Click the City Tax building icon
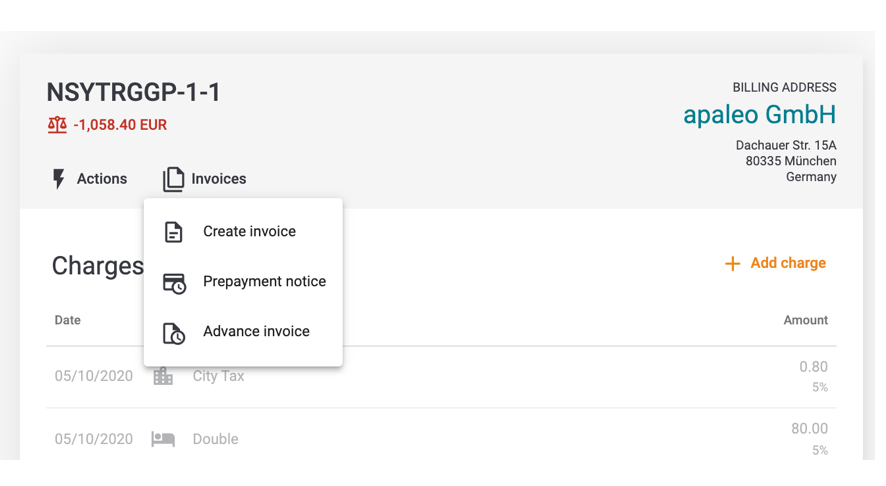The height and width of the screenshot is (486, 886). coord(163,376)
